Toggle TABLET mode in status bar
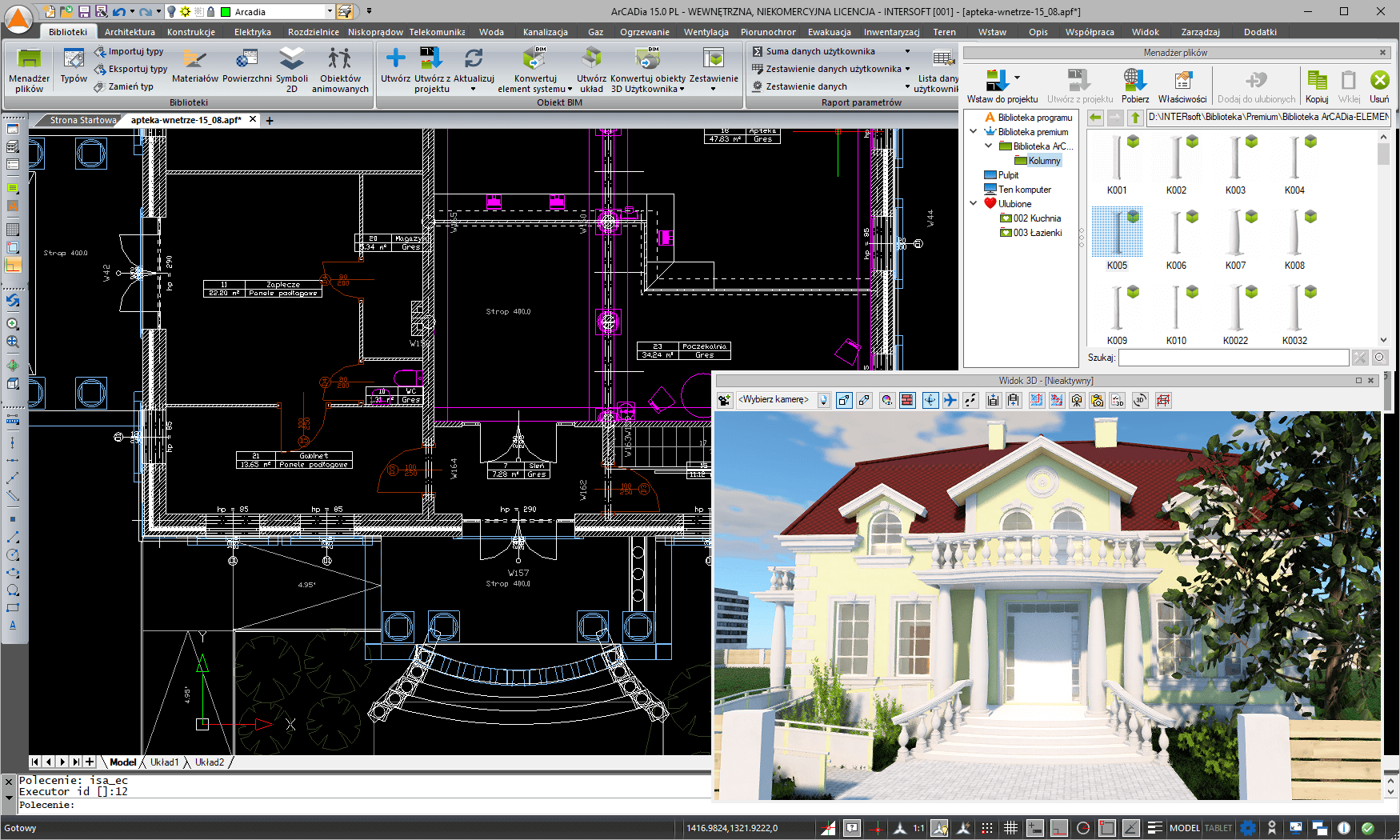 pyautogui.click(x=1218, y=828)
